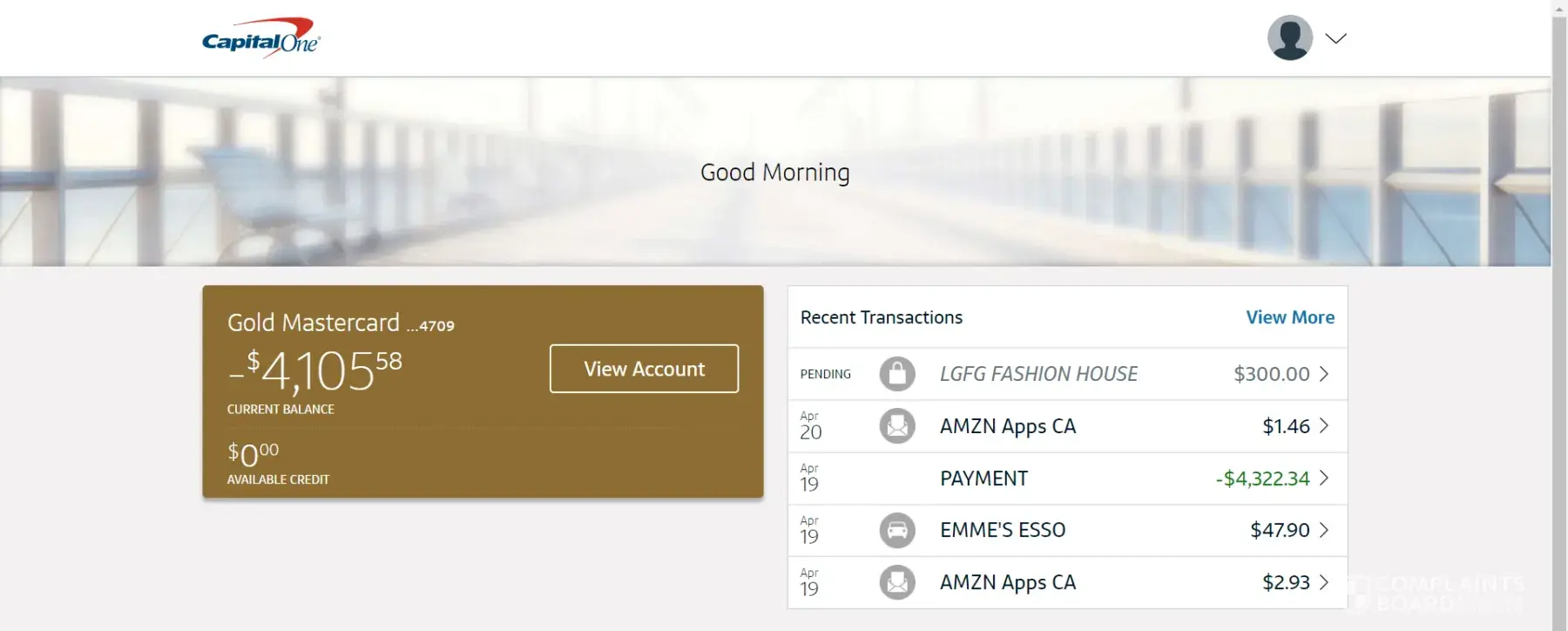Click the LGFG Fashion House lock icon
Screen dimensions: 1568x631
(897, 374)
